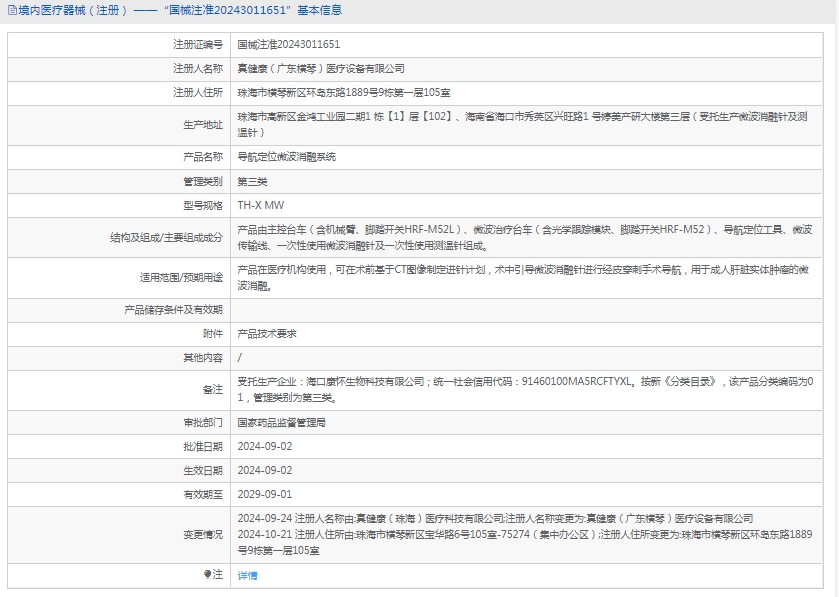Click the approving authority 国家药品监督管理局

(x=281, y=423)
